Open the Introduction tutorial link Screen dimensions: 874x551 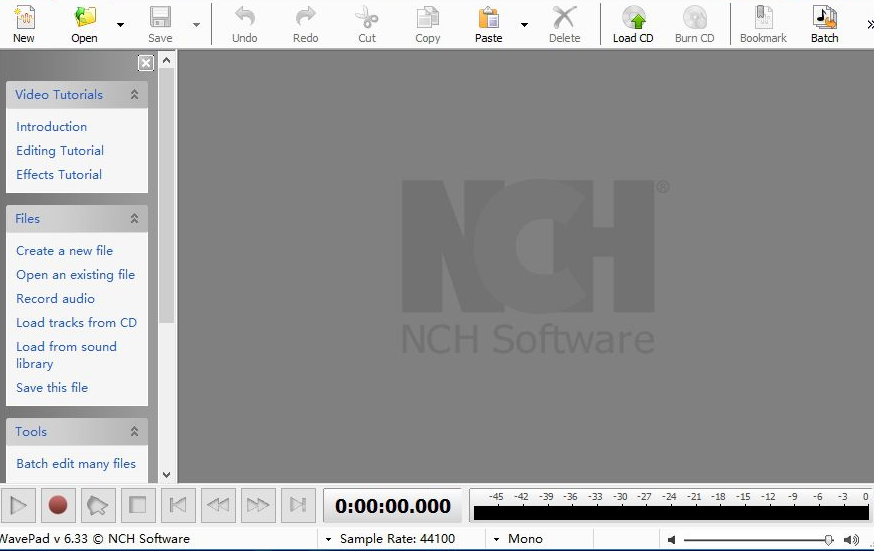click(x=51, y=126)
